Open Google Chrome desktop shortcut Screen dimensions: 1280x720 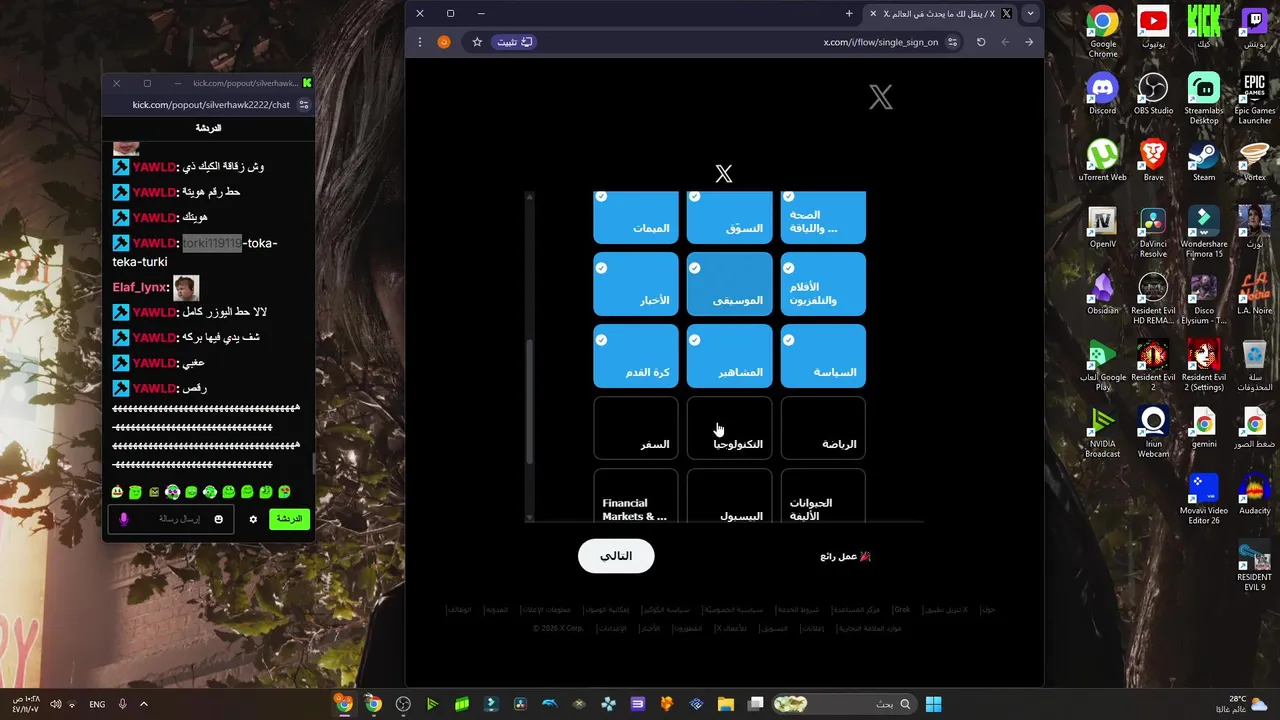[x=1103, y=29]
